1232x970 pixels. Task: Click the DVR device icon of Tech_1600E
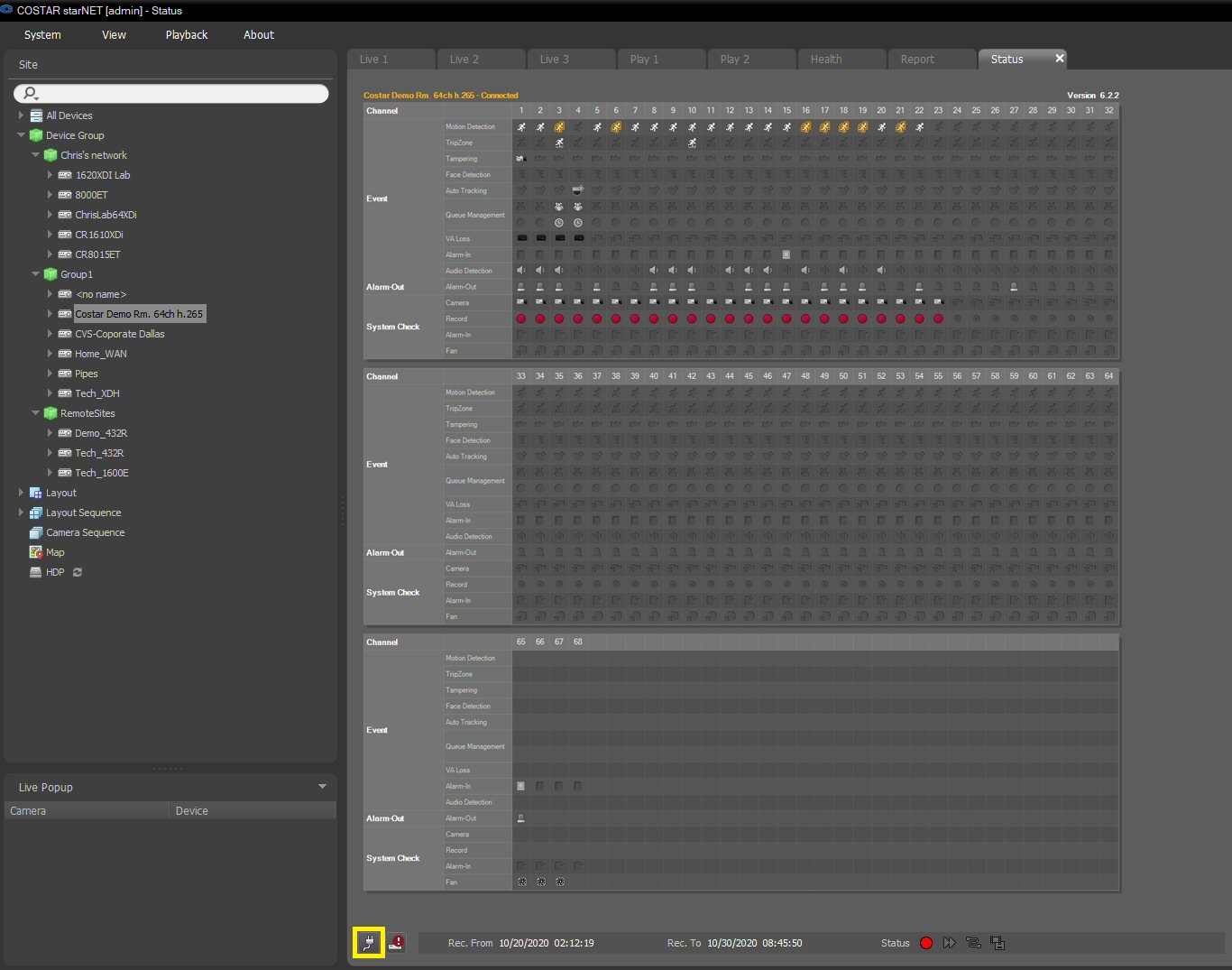[x=65, y=473]
